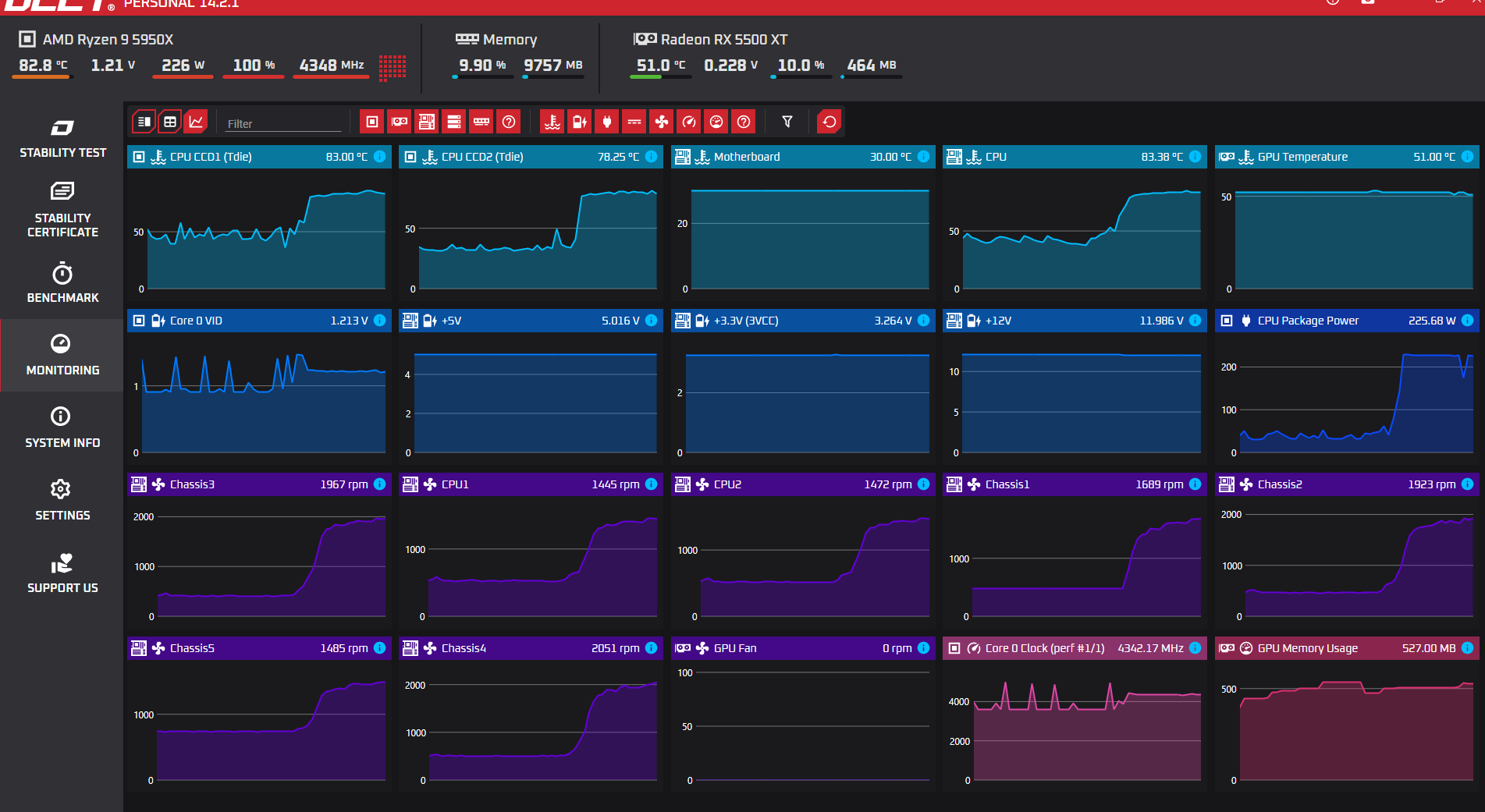Click the 100 % CPU usage value
This screenshot has width=1485, height=812.
254,66
